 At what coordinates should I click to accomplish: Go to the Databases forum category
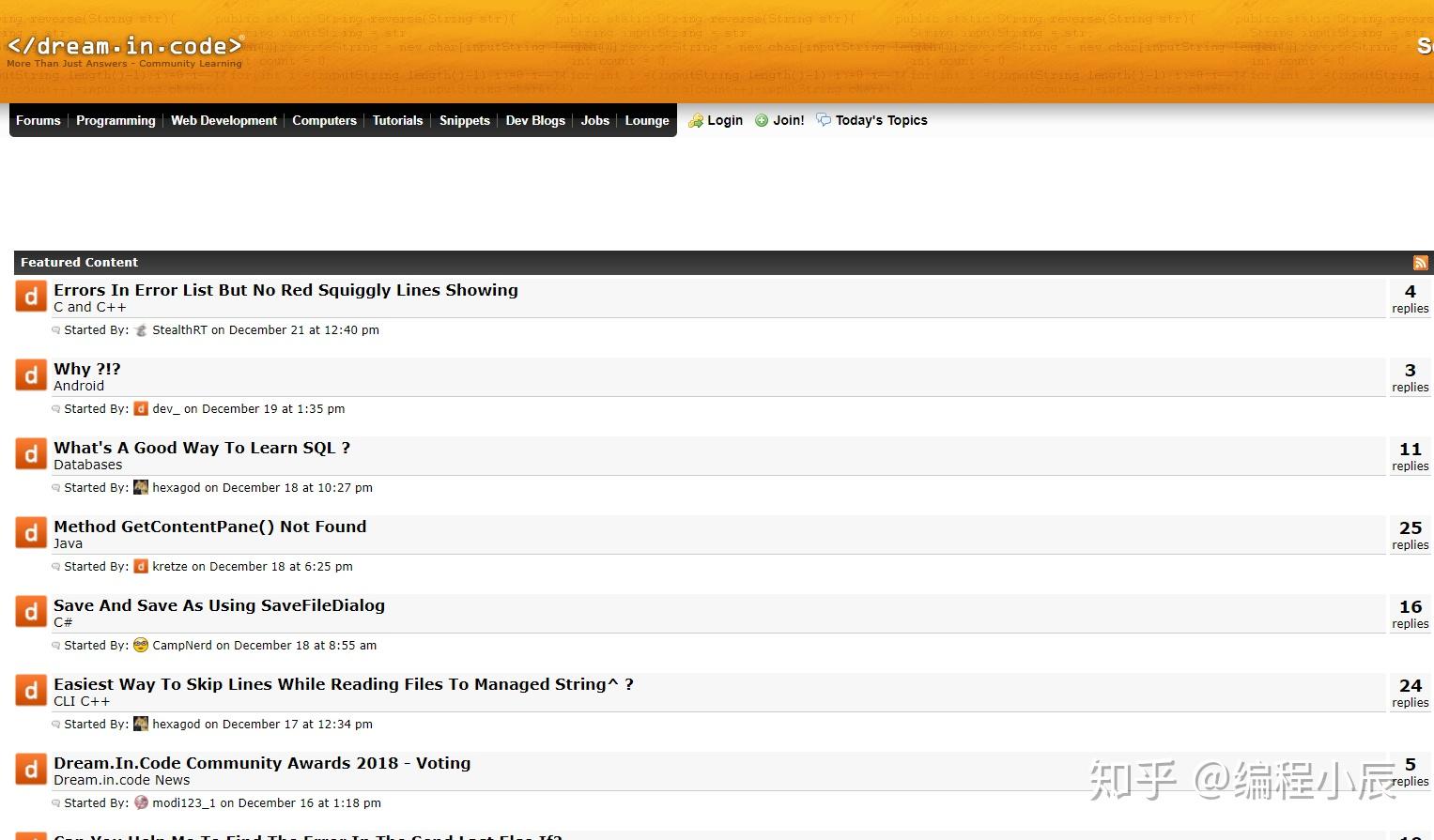point(88,465)
